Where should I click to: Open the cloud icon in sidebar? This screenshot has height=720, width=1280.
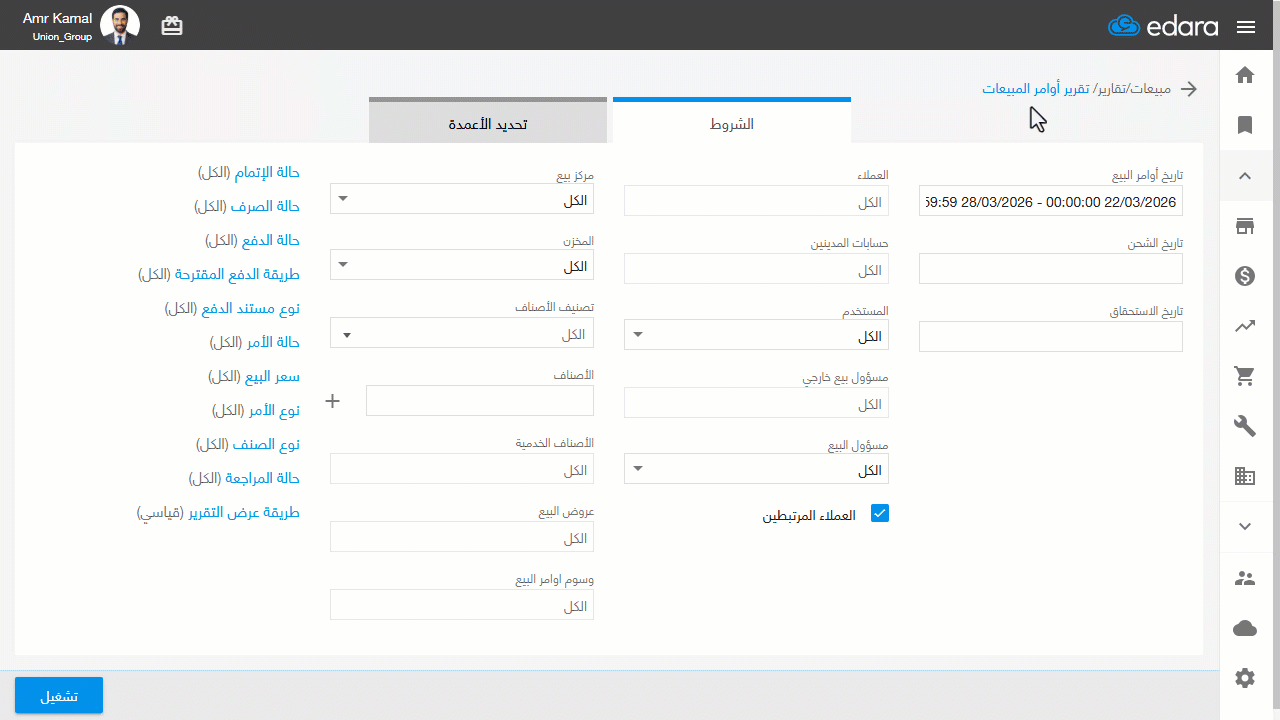pos(1245,628)
